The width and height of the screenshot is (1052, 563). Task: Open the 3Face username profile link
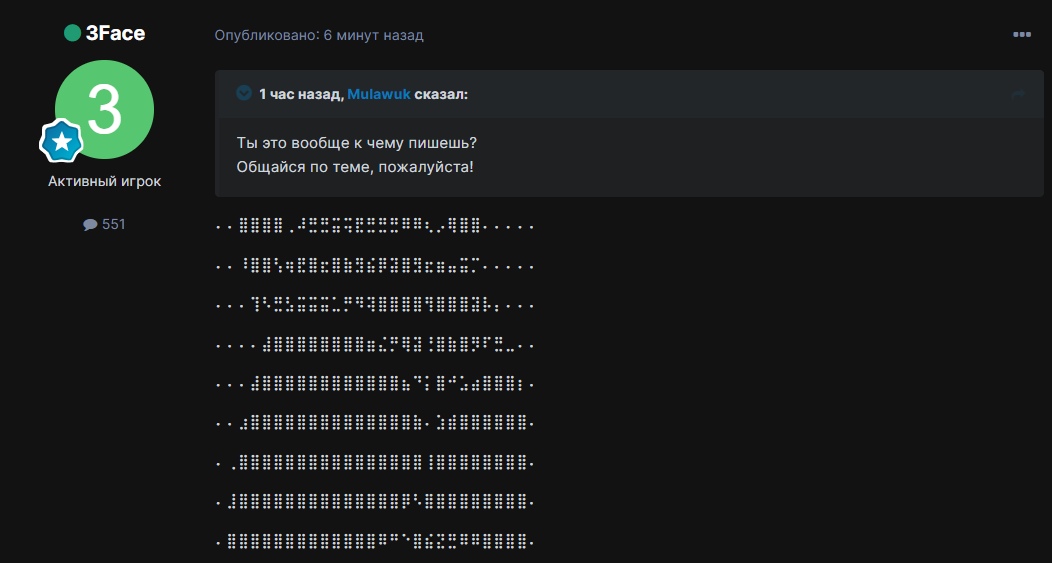click(x=115, y=33)
